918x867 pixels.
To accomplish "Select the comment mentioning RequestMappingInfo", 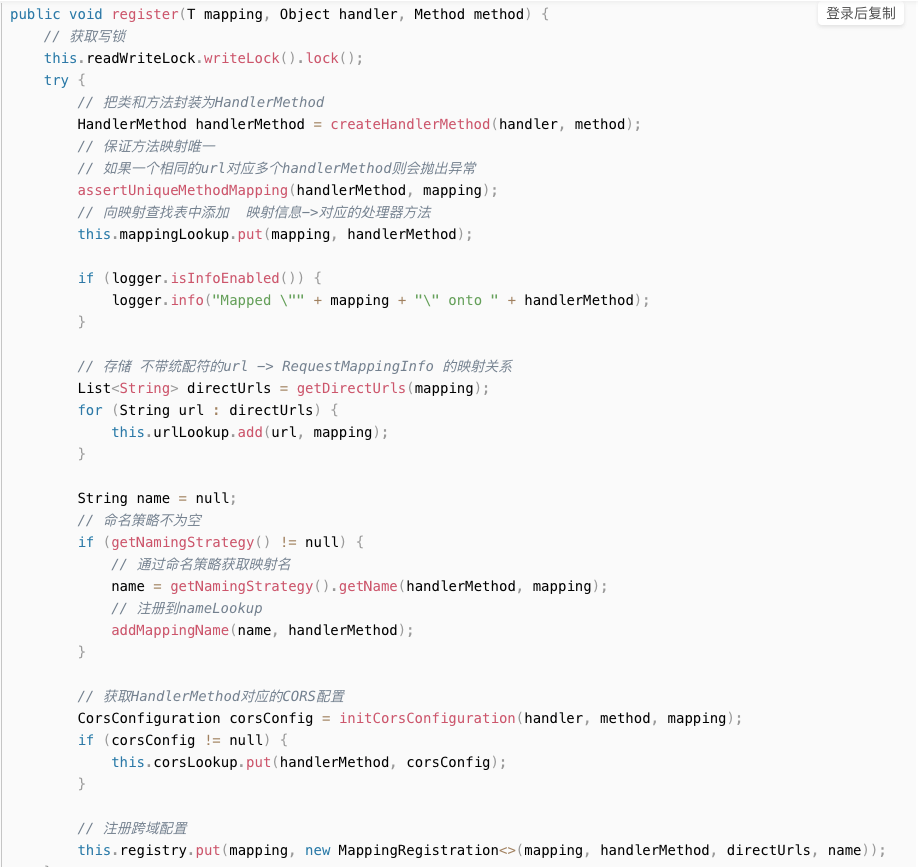I will pyautogui.click(x=295, y=366).
